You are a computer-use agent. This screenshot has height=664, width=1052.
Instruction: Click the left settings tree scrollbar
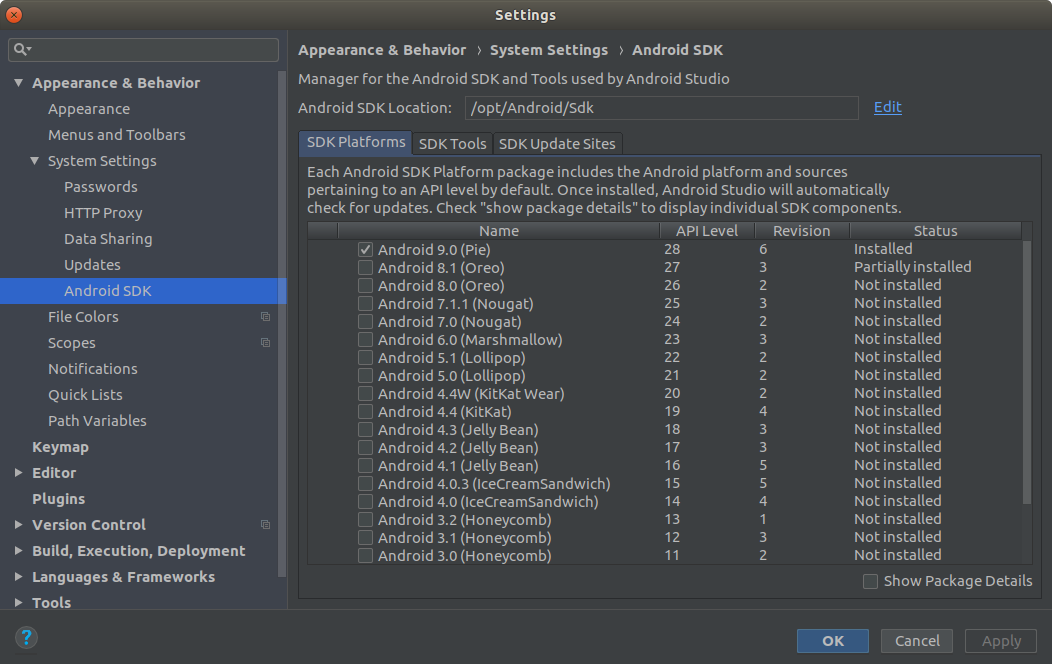pyautogui.click(x=282, y=323)
